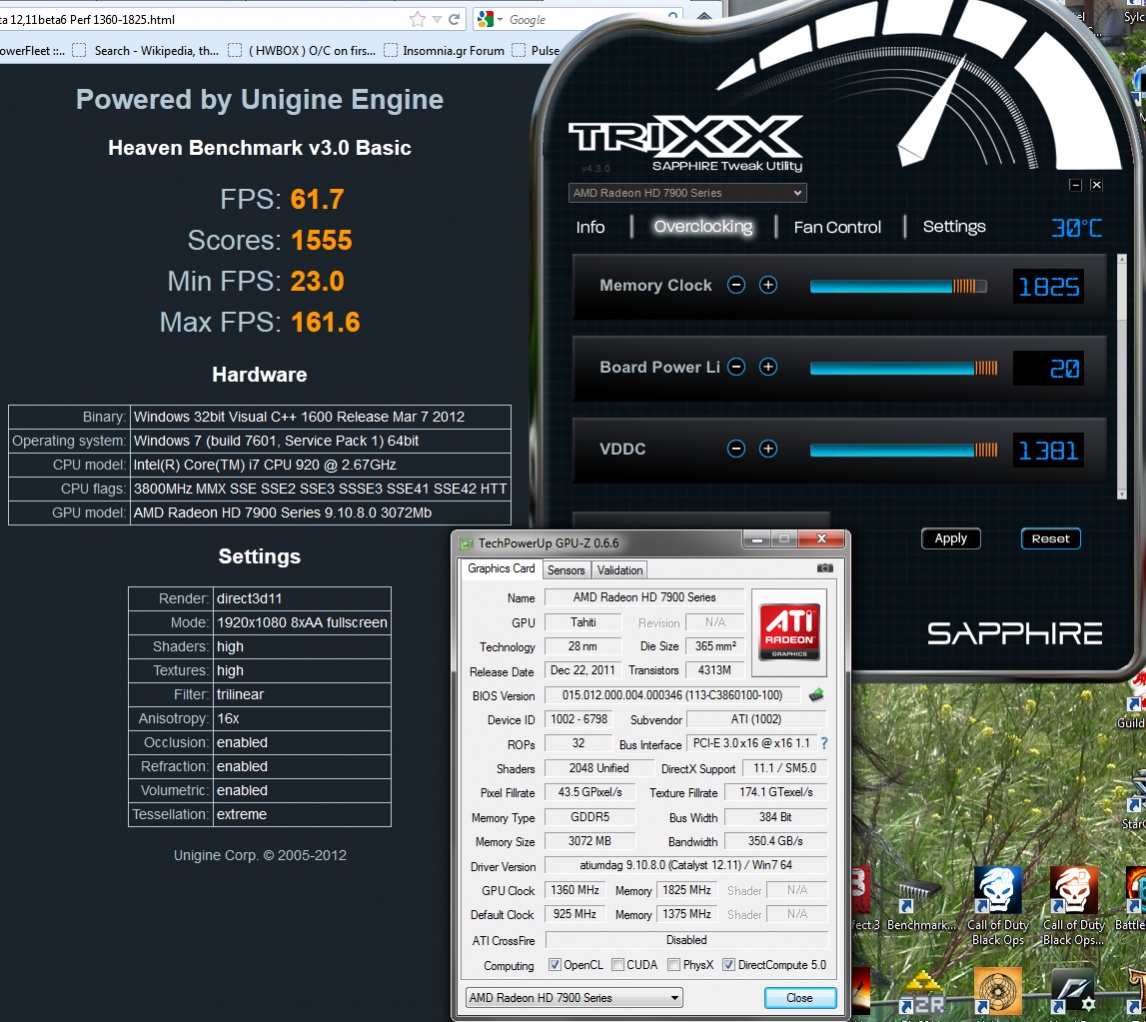Click the TRIXX overclocking panel scrollbar

[x=1122, y=377]
